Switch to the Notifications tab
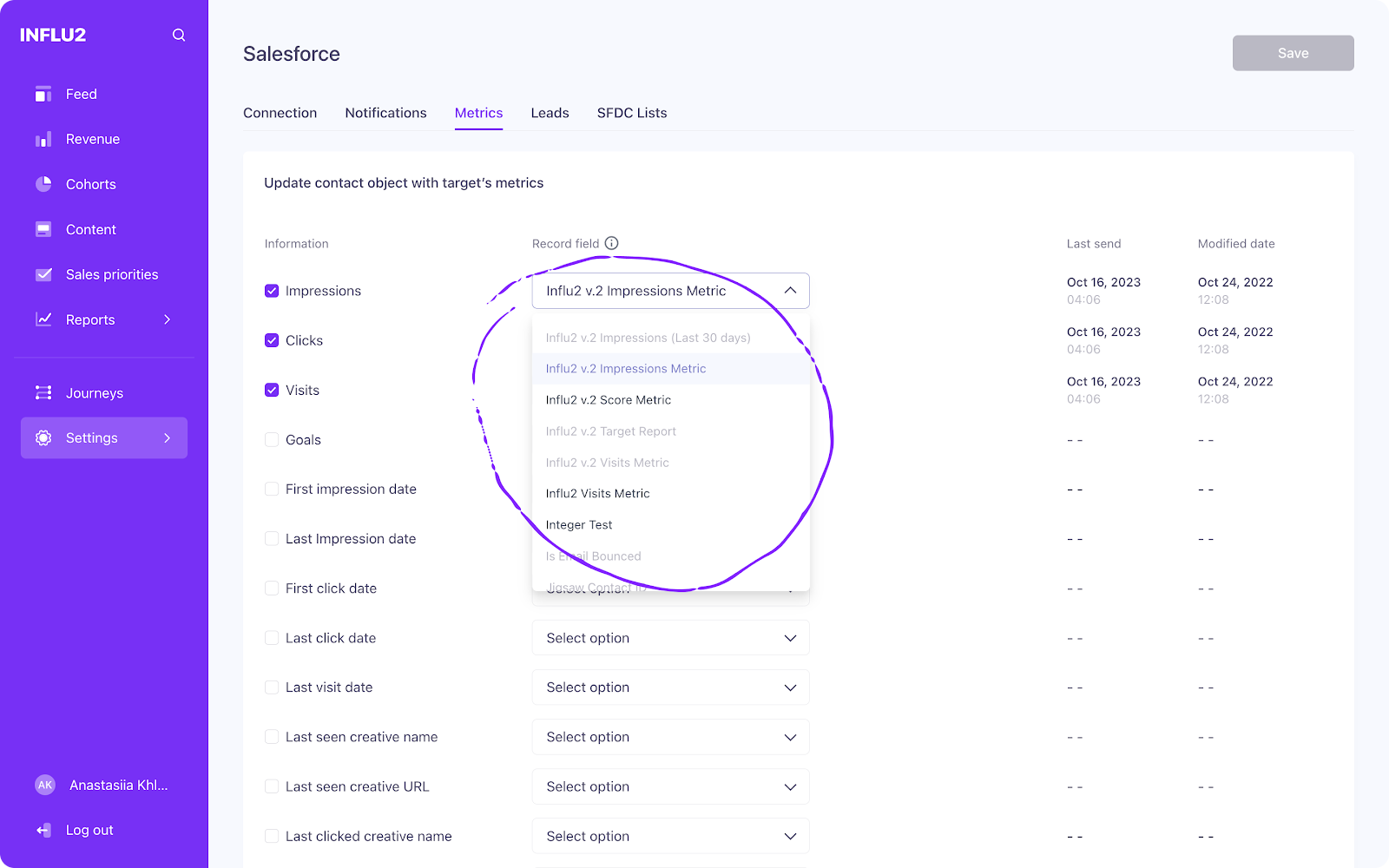 point(385,113)
